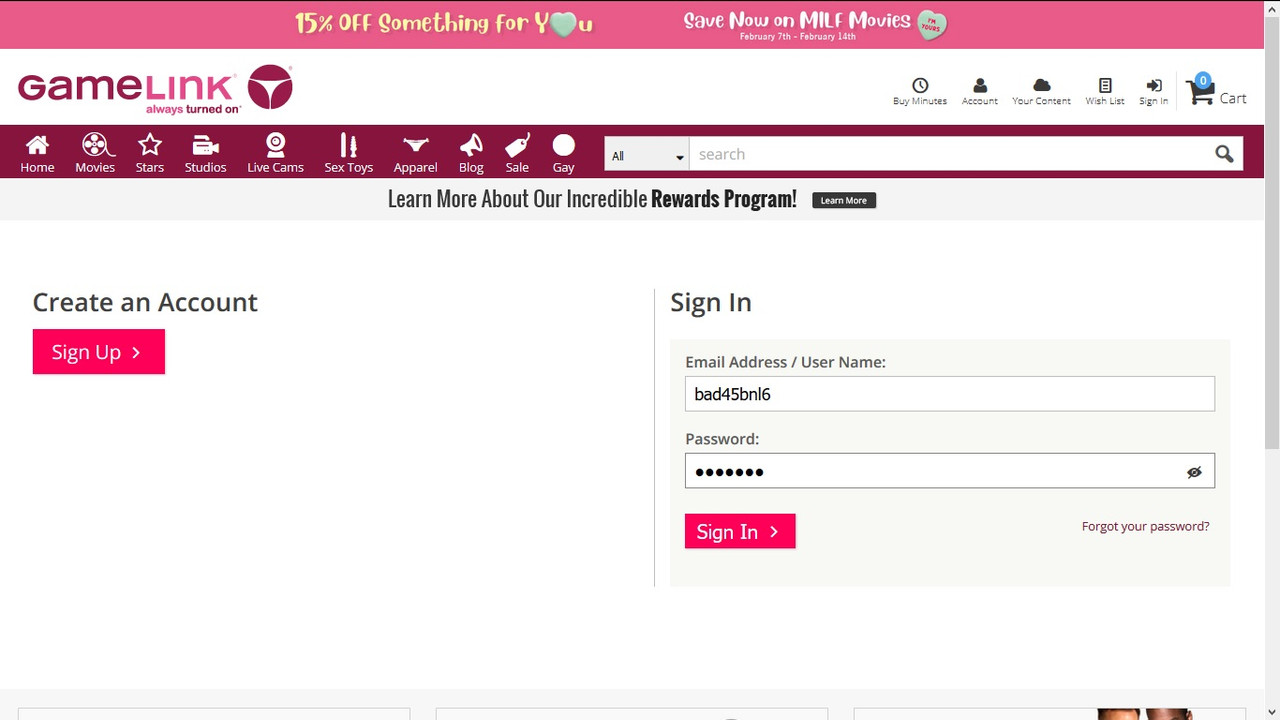Image resolution: width=1280 pixels, height=720 pixels.
Task: Open the Gay section icon
Action: (564, 146)
